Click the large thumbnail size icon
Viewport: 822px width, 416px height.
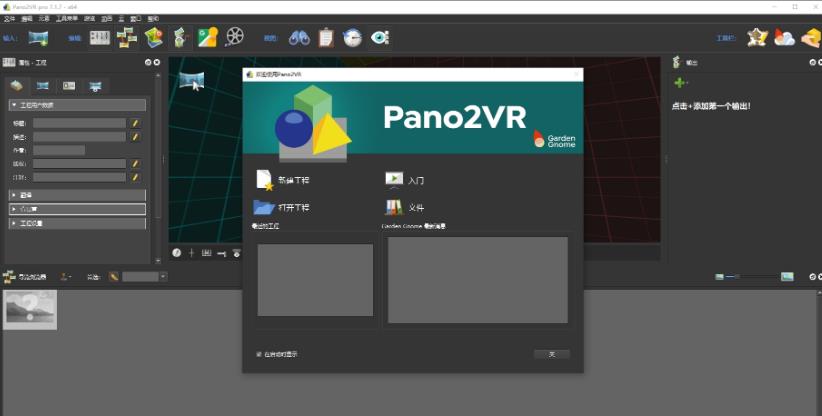[x=787, y=277]
